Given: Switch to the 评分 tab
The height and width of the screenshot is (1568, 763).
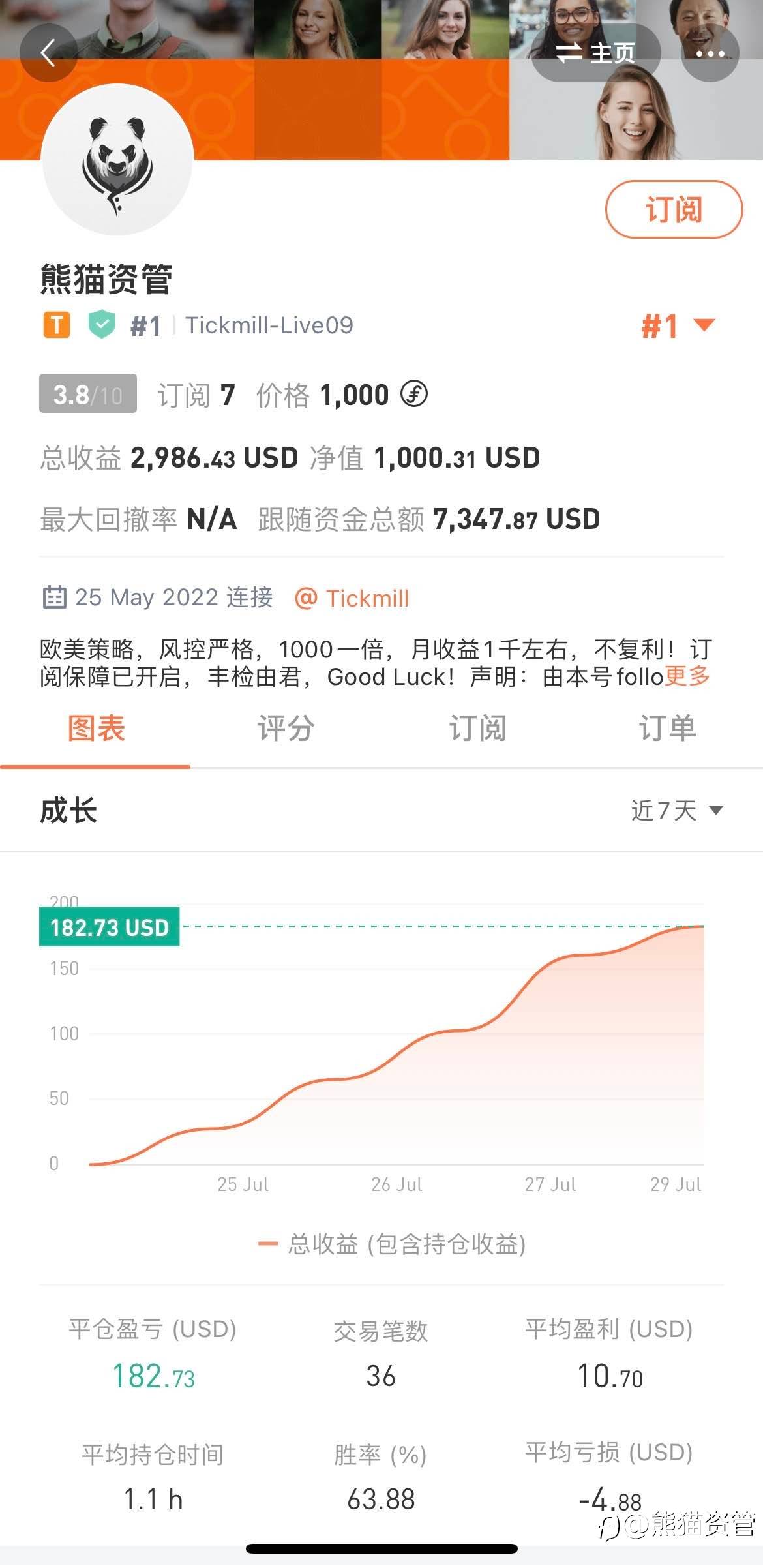Looking at the screenshot, I should 286,729.
